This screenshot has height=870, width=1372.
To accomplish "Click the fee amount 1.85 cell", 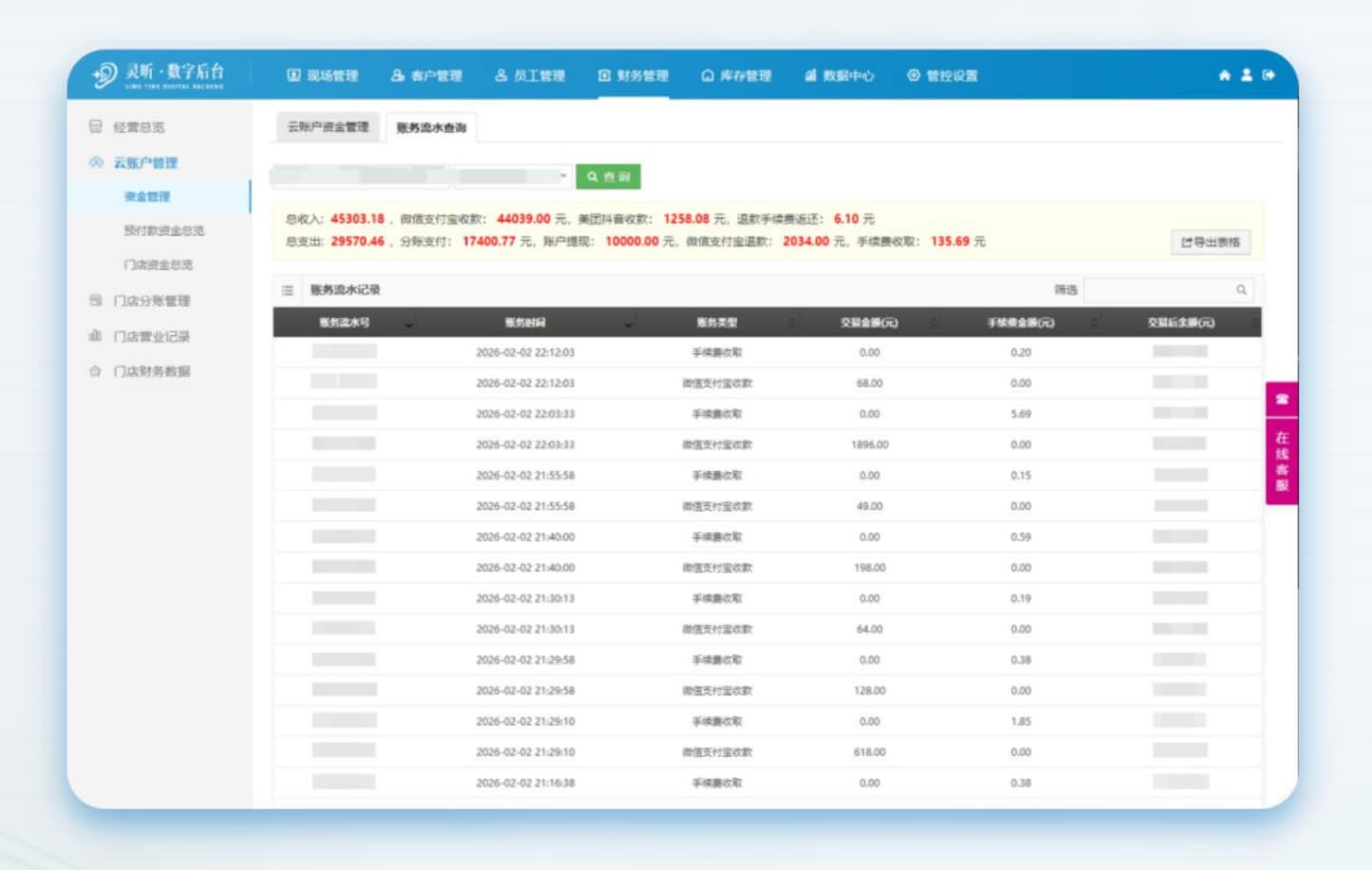I will click(1021, 722).
